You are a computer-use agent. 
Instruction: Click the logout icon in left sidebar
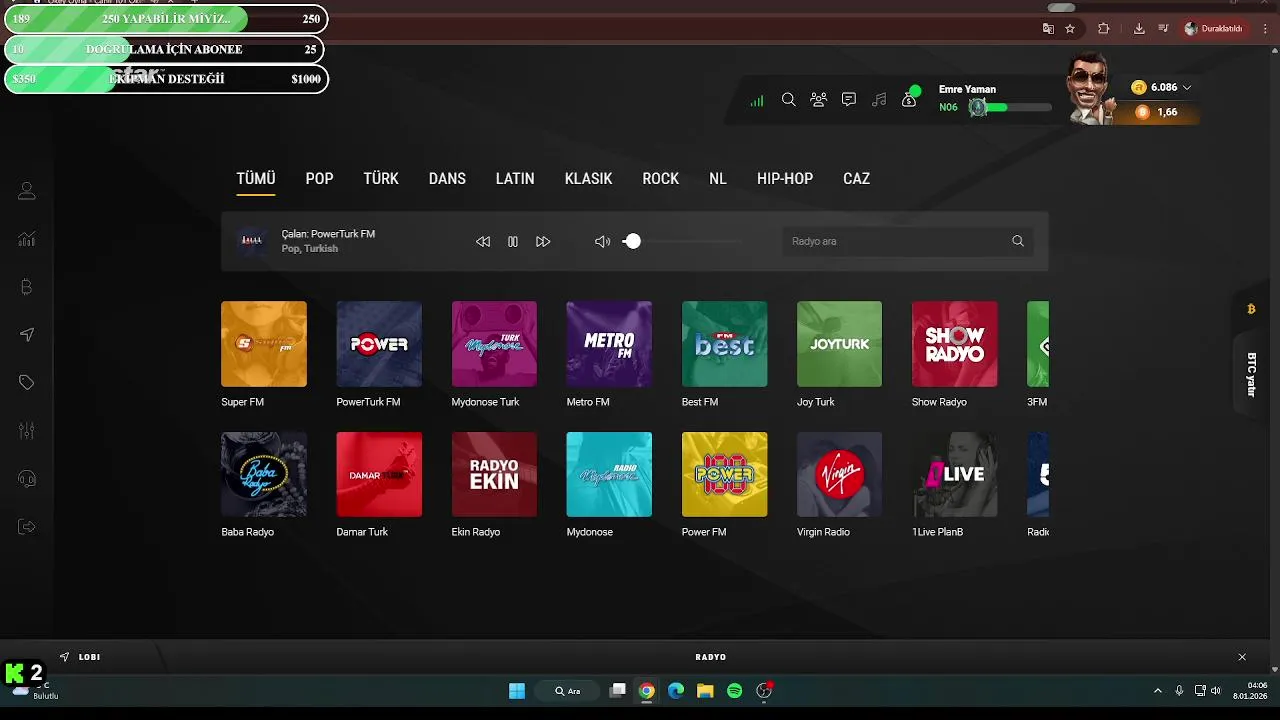pyautogui.click(x=27, y=527)
